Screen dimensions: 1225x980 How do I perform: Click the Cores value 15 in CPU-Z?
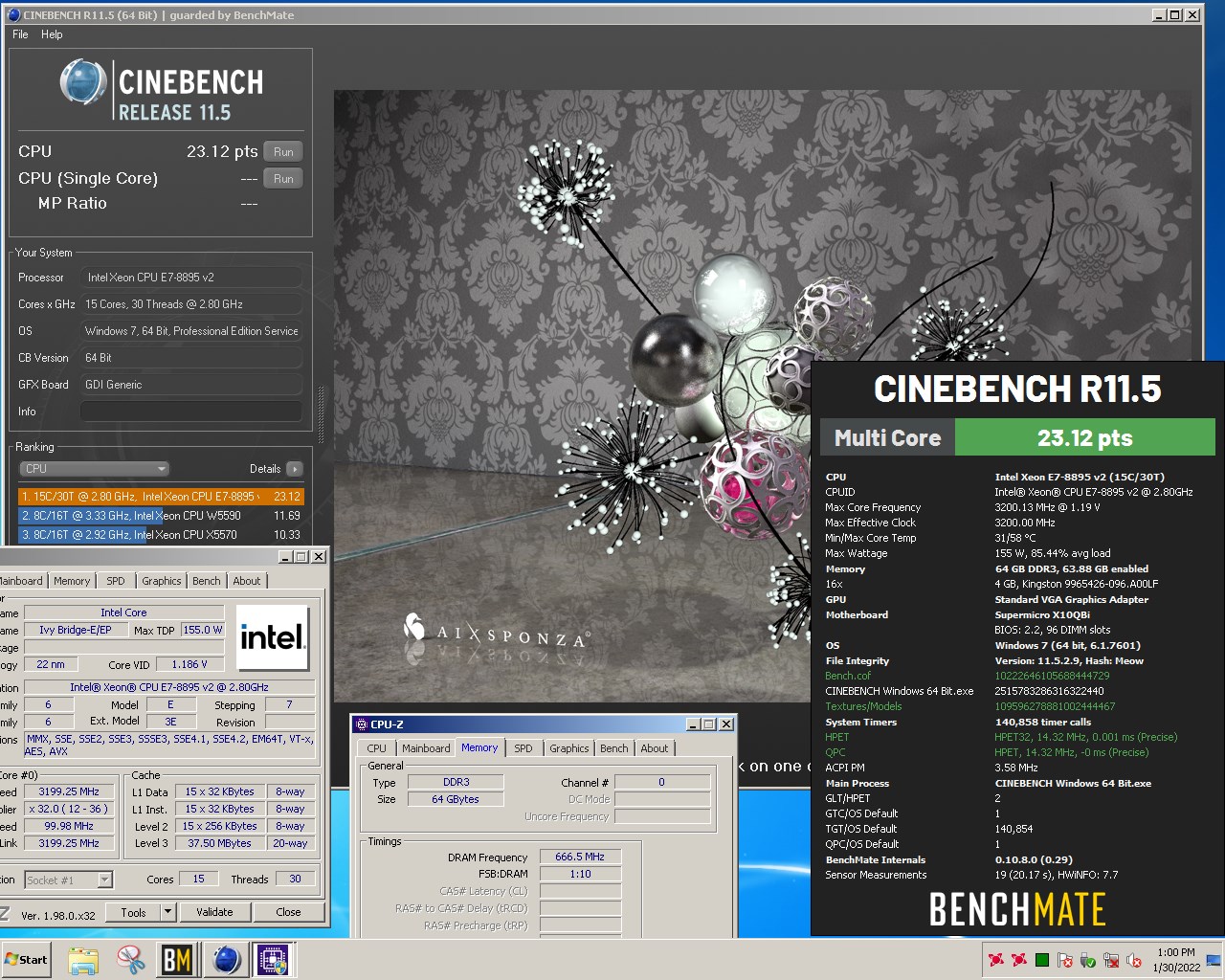[x=198, y=879]
